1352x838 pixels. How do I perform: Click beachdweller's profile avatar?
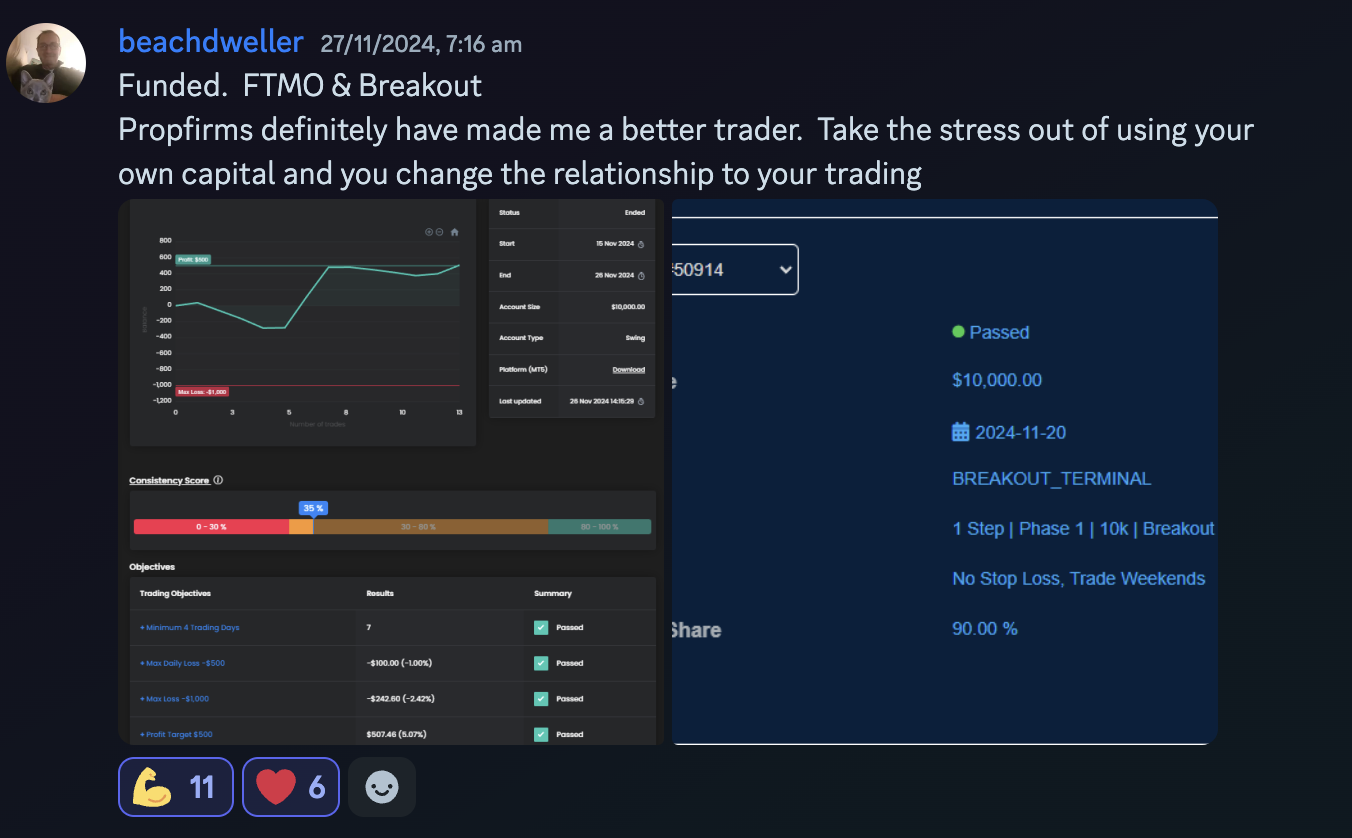pyautogui.click(x=46, y=63)
